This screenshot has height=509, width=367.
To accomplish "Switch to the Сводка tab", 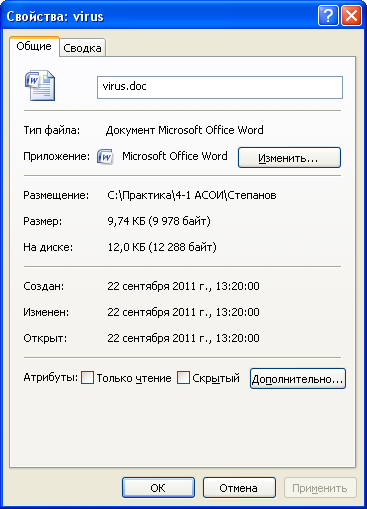I will tap(82, 48).
